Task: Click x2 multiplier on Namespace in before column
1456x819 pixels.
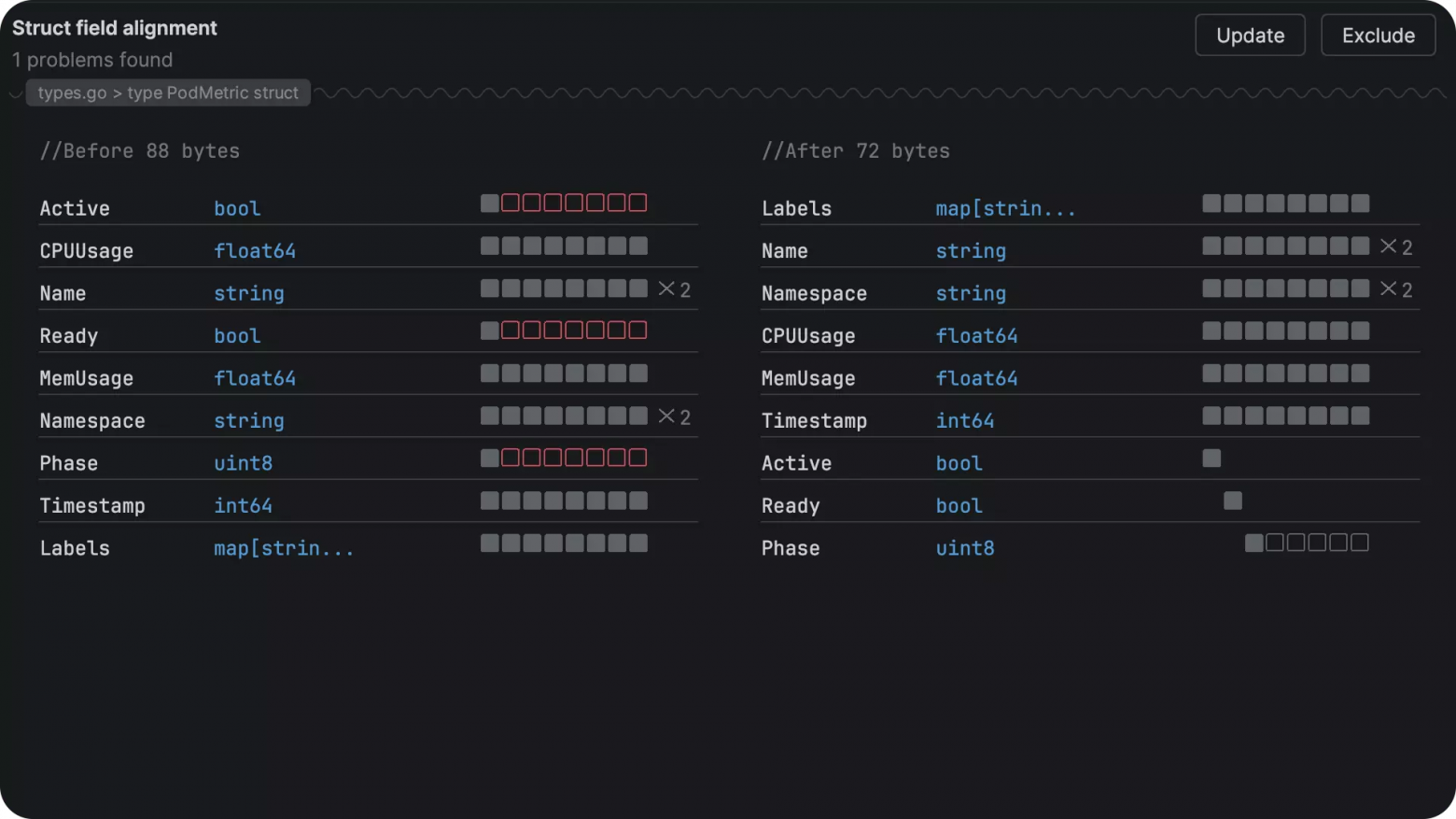Action: coord(674,417)
